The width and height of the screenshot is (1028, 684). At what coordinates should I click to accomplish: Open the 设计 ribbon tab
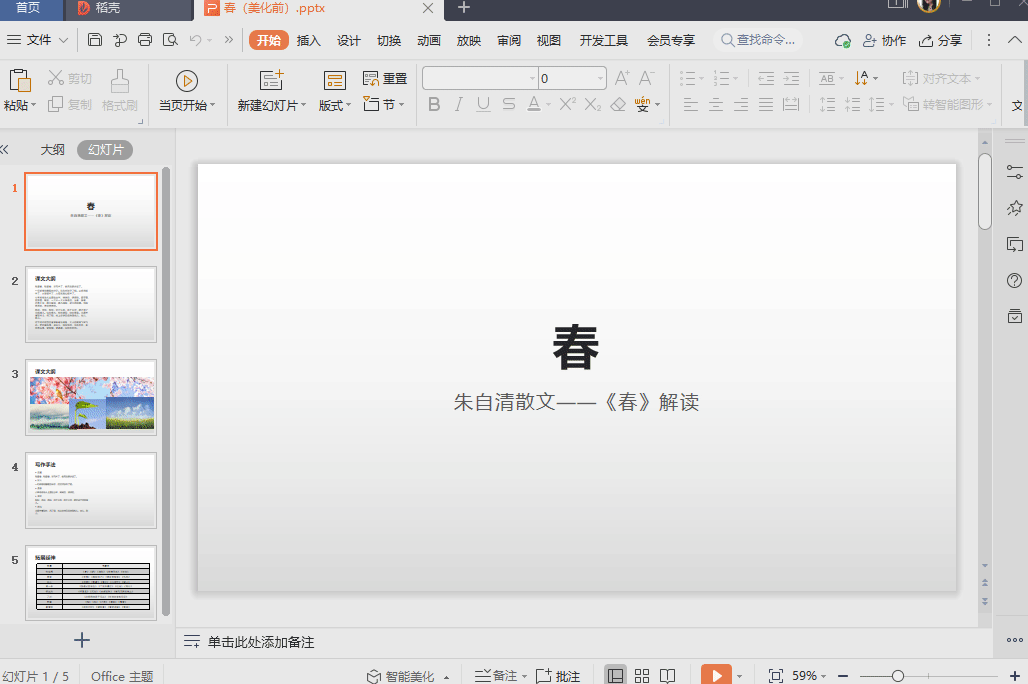pyautogui.click(x=349, y=41)
